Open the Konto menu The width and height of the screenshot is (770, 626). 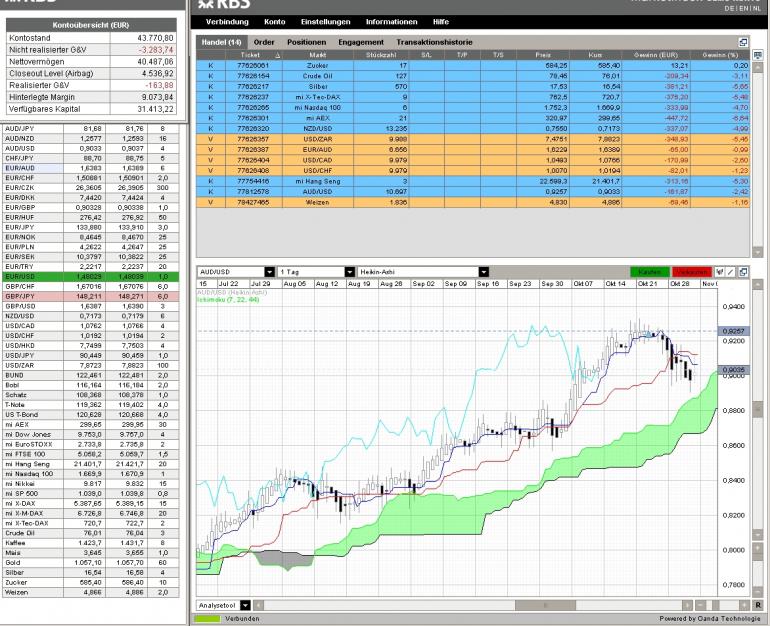coord(275,22)
